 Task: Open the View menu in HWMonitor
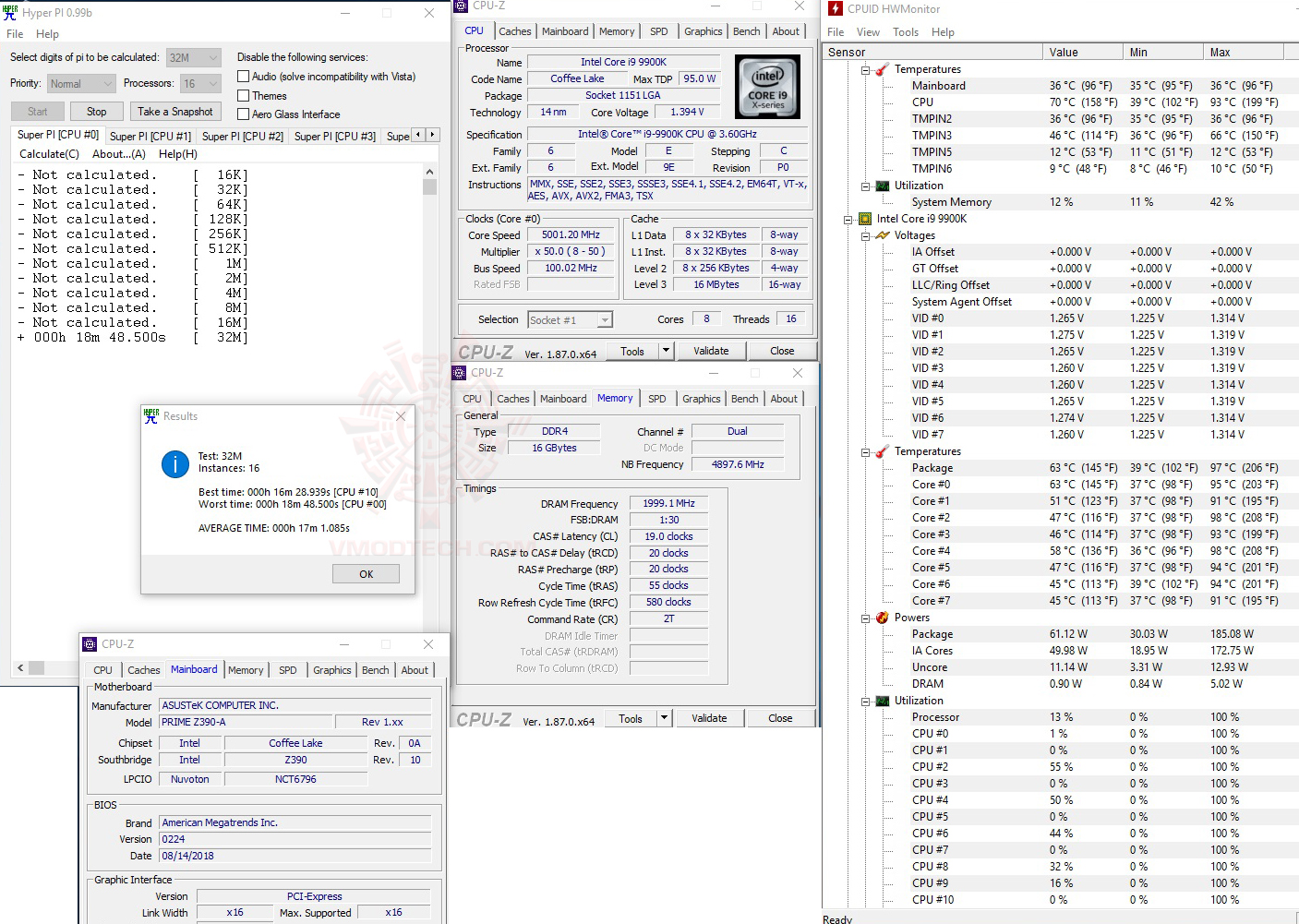point(868,31)
